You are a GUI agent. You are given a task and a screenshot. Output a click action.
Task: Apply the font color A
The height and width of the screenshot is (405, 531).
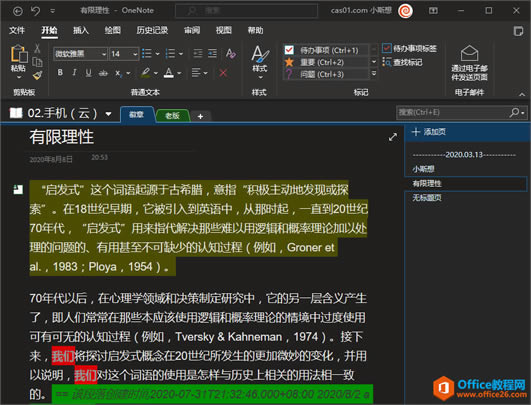(169, 72)
